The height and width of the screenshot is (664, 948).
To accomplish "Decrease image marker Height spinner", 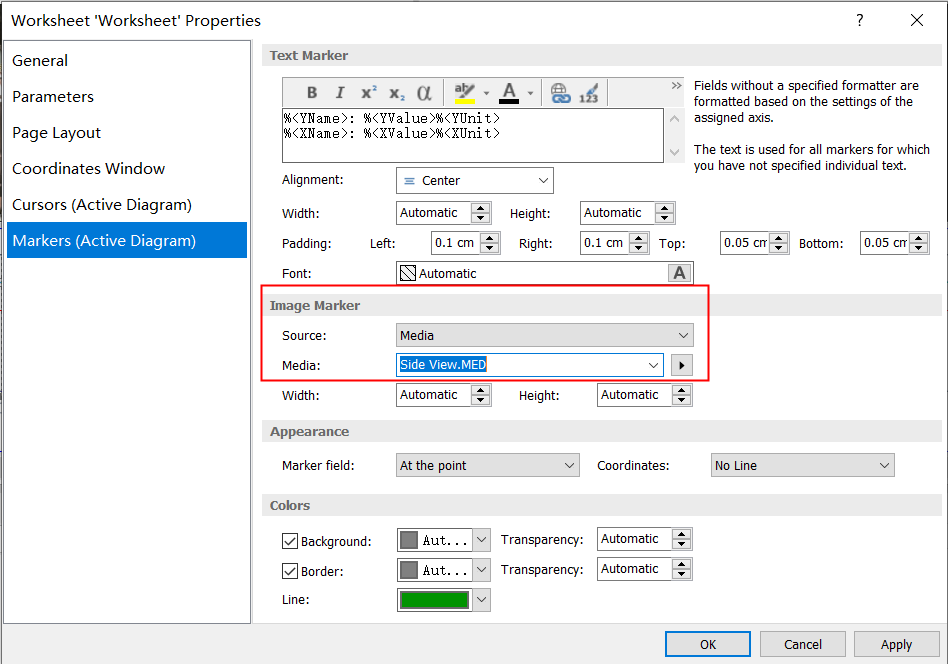I will point(681,400).
